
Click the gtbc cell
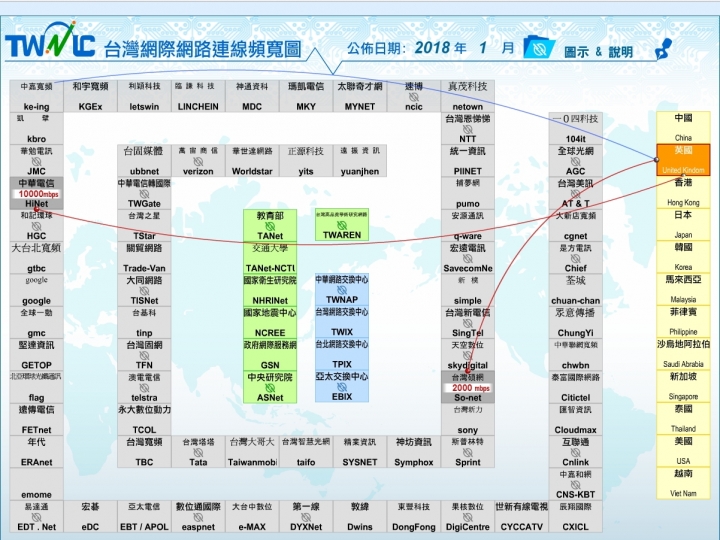[37, 258]
